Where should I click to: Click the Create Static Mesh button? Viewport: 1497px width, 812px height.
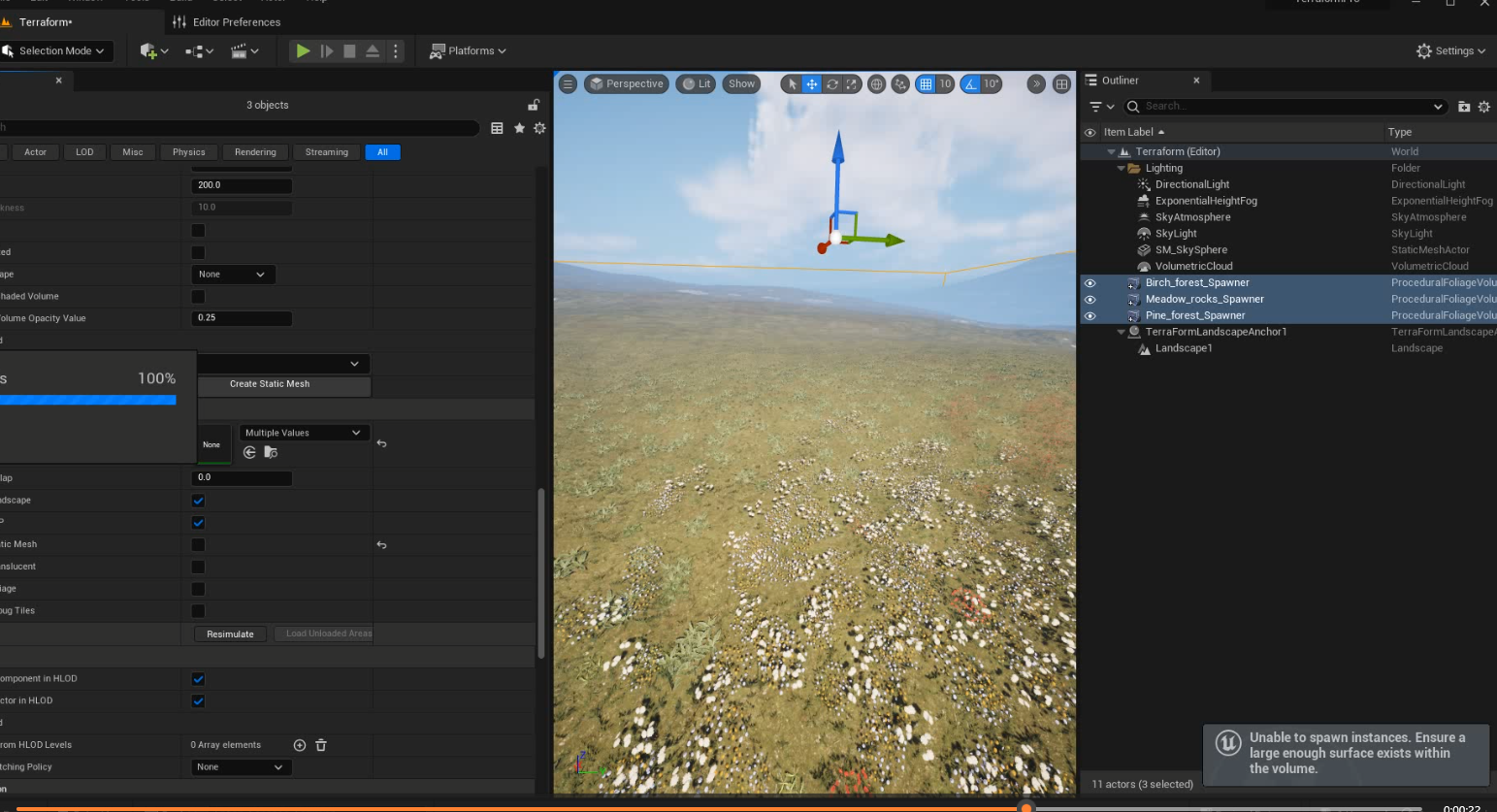[x=283, y=384]
